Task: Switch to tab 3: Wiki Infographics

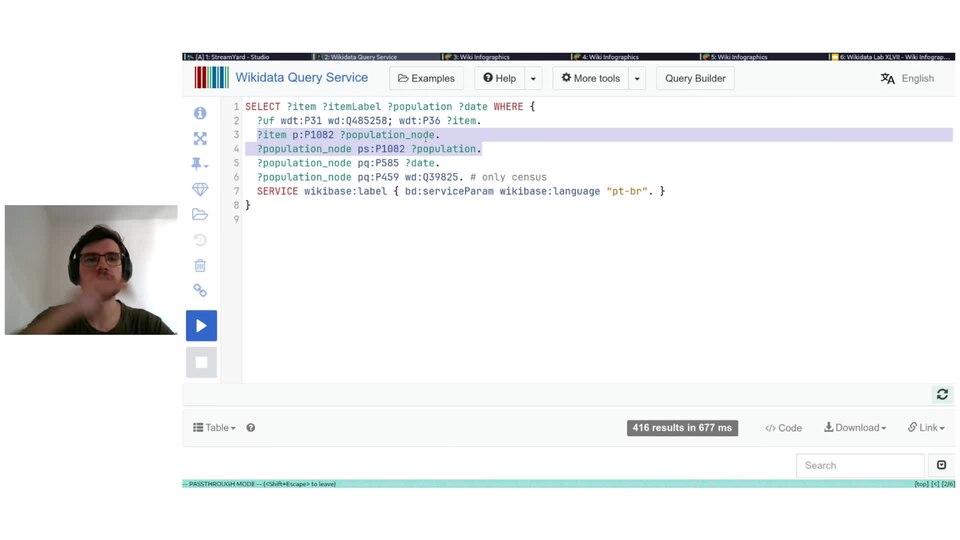Action: point(506,57)
